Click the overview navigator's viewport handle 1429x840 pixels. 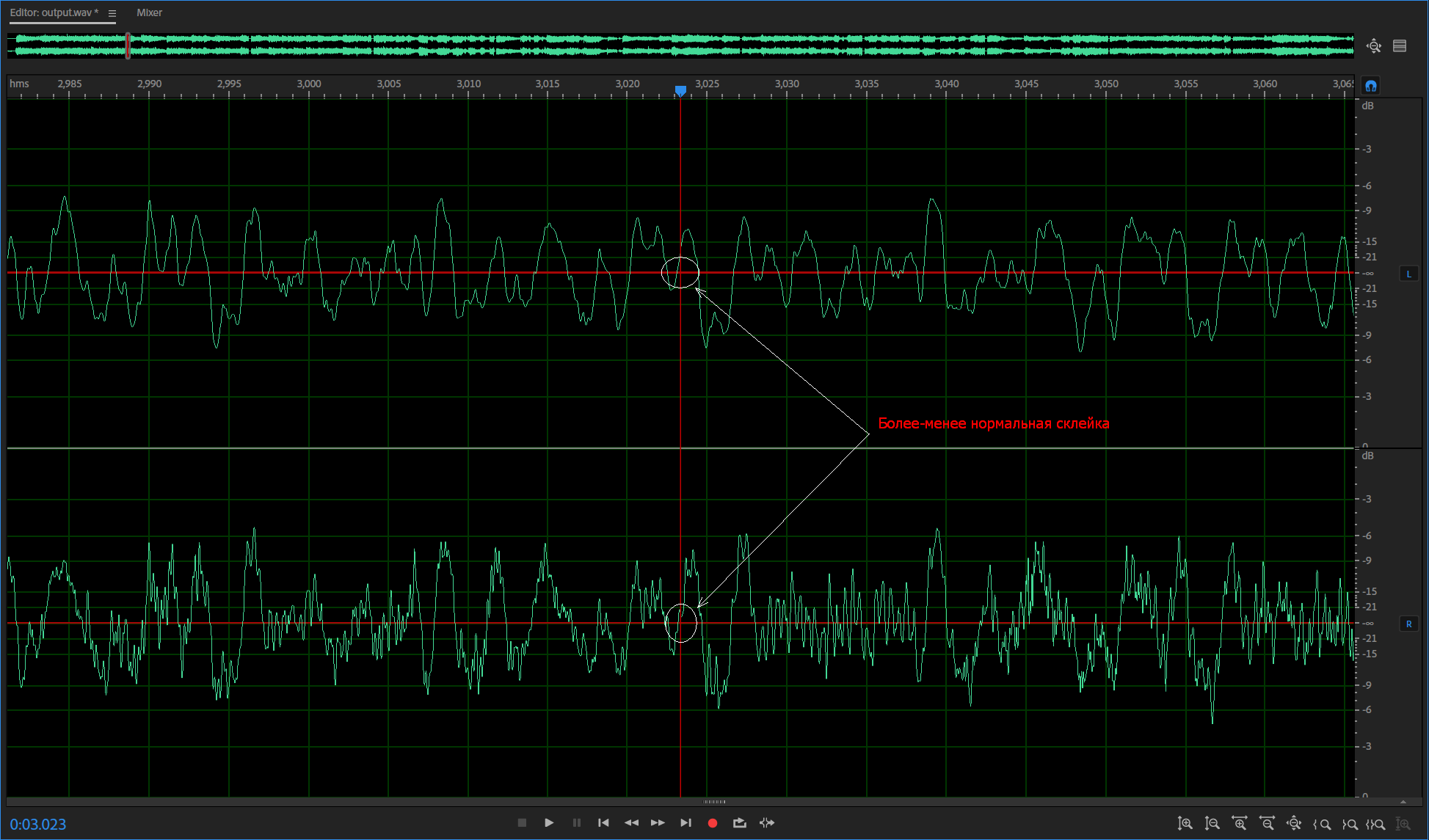click(128, 45)
